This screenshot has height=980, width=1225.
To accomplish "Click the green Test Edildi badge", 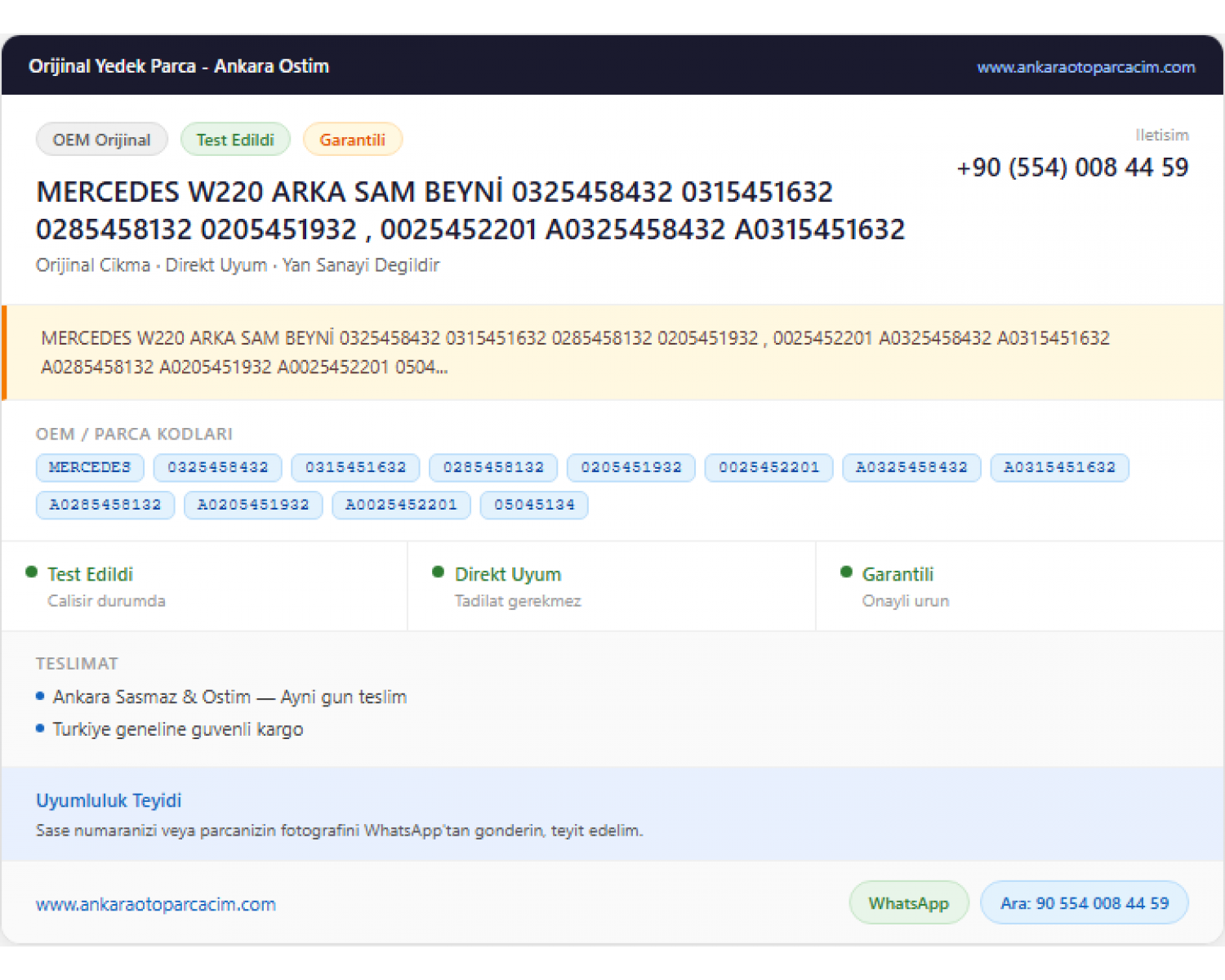I will [x=235, y=140].
